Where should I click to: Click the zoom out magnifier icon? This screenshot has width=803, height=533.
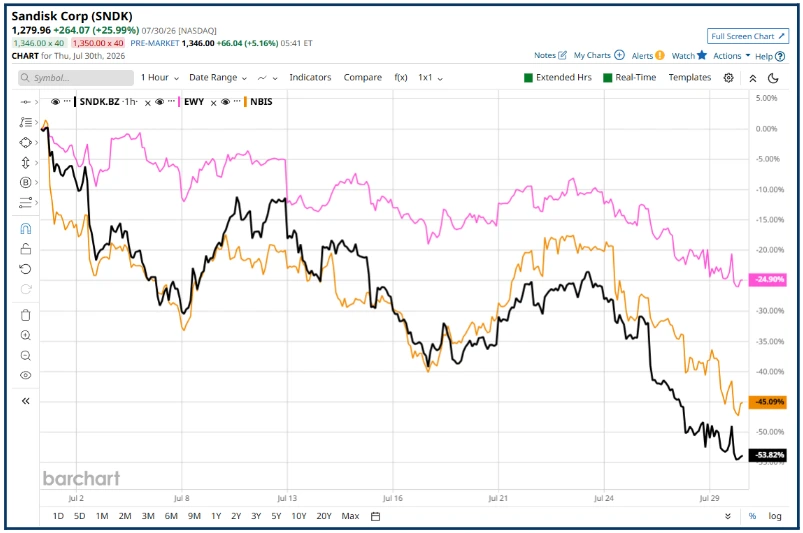pyautogui.click(x=26, y=355)
